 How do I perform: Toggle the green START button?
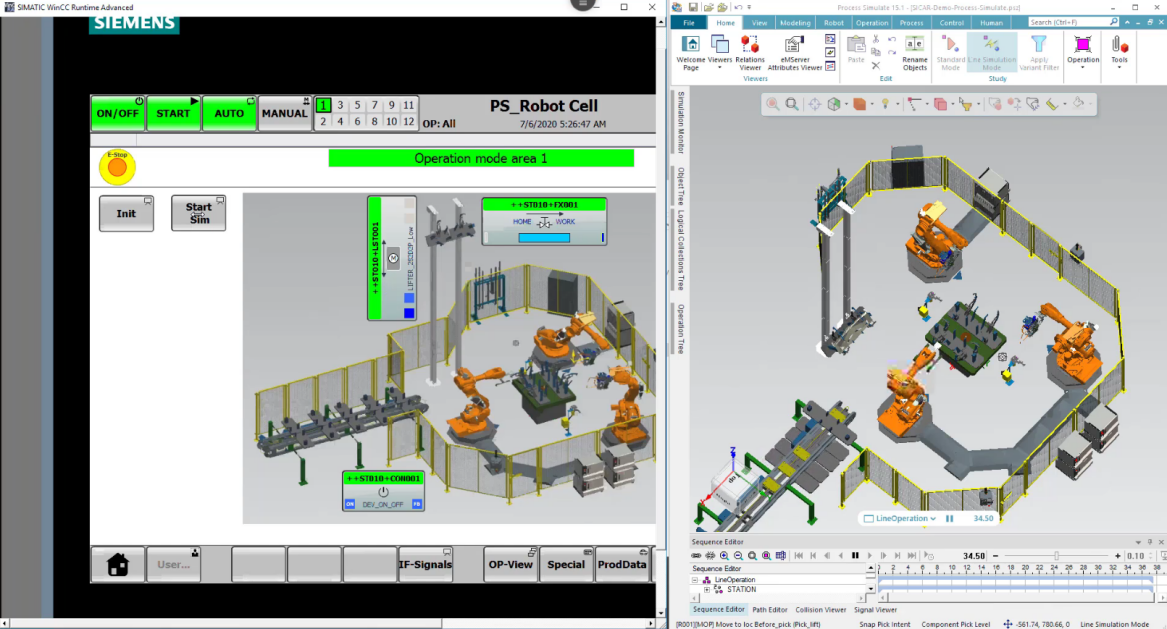click(x=173, y=113)
